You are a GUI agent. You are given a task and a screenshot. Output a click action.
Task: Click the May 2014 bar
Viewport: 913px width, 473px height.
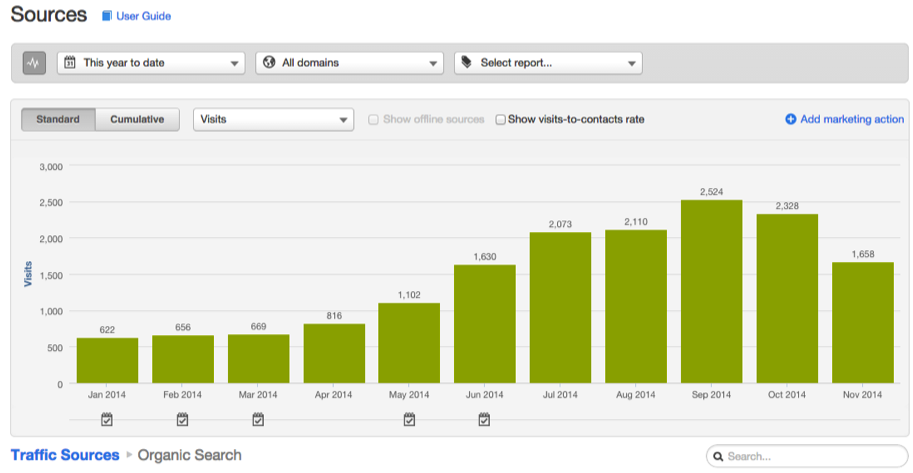[409, 343]
